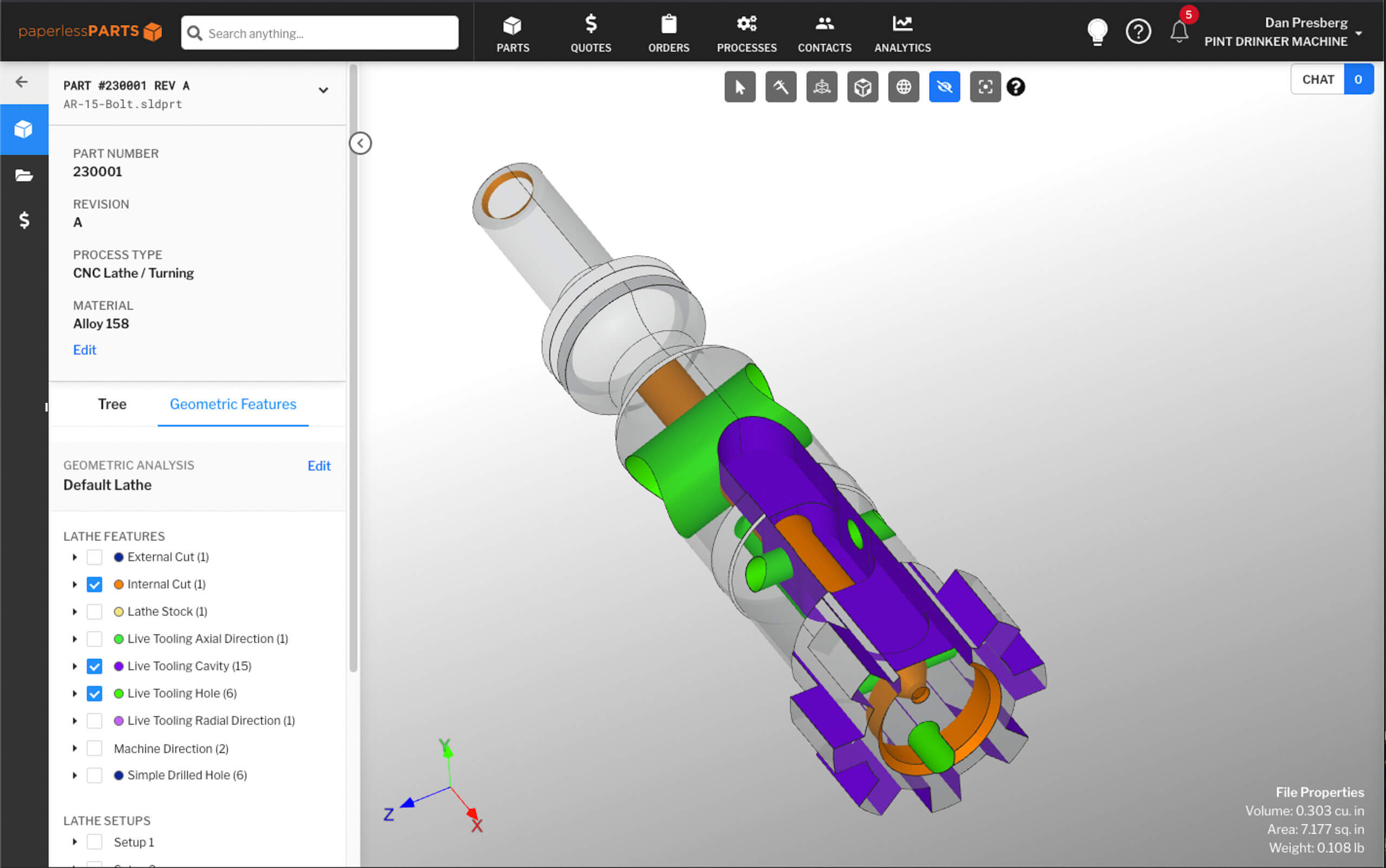
Task: Click the AR-15-Bolt.sldprt file name
Action: point(123,104)
